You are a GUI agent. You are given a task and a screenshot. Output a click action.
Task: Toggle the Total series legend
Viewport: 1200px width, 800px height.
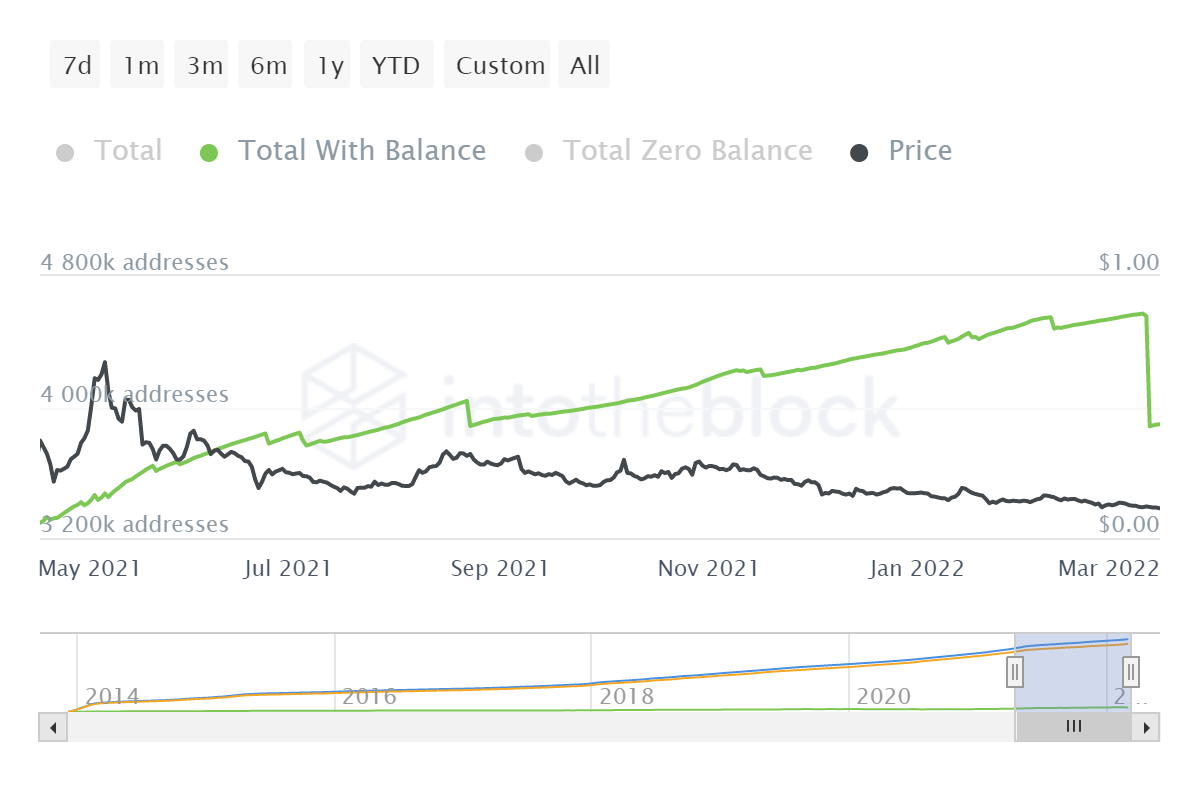127,151
